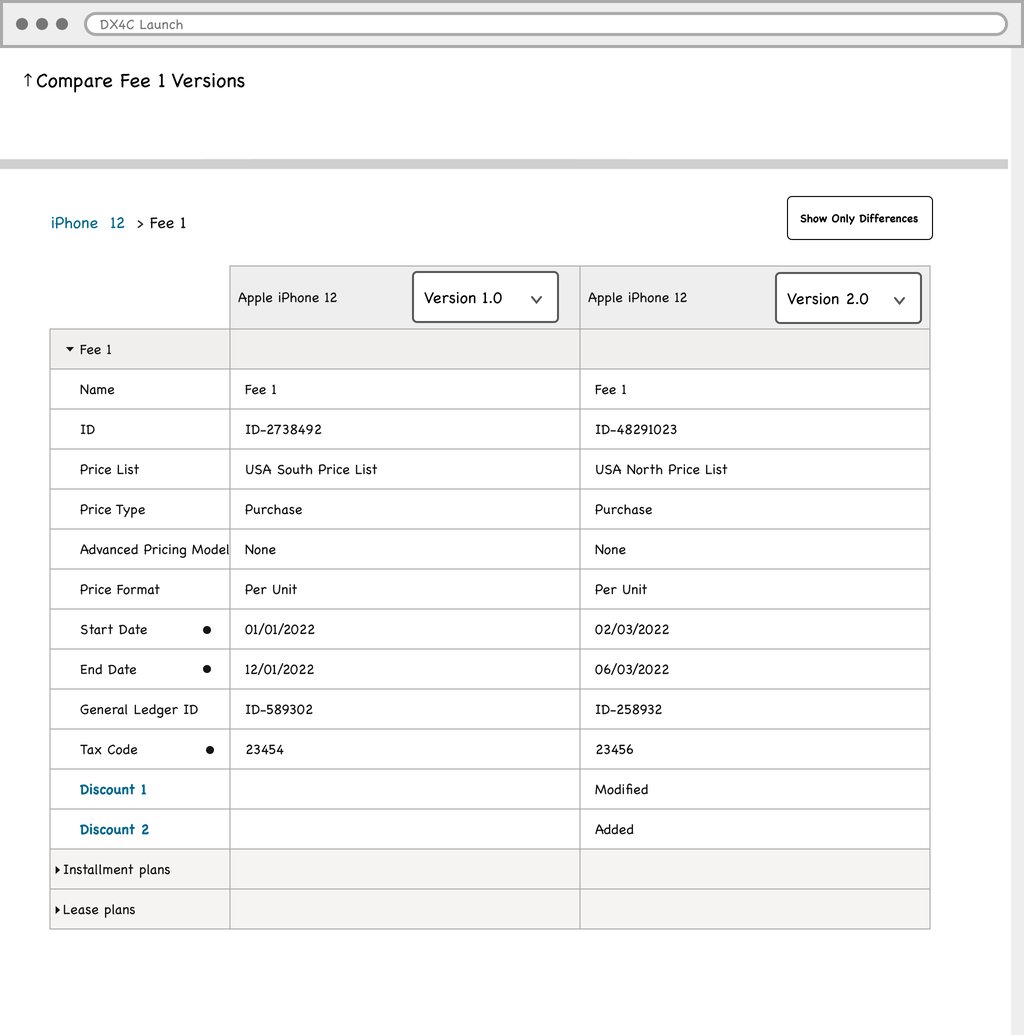Click the Tax Code difference dot
This screenshot has width=1024, height=1035.
pyautogui.click(x=209, y=750)
